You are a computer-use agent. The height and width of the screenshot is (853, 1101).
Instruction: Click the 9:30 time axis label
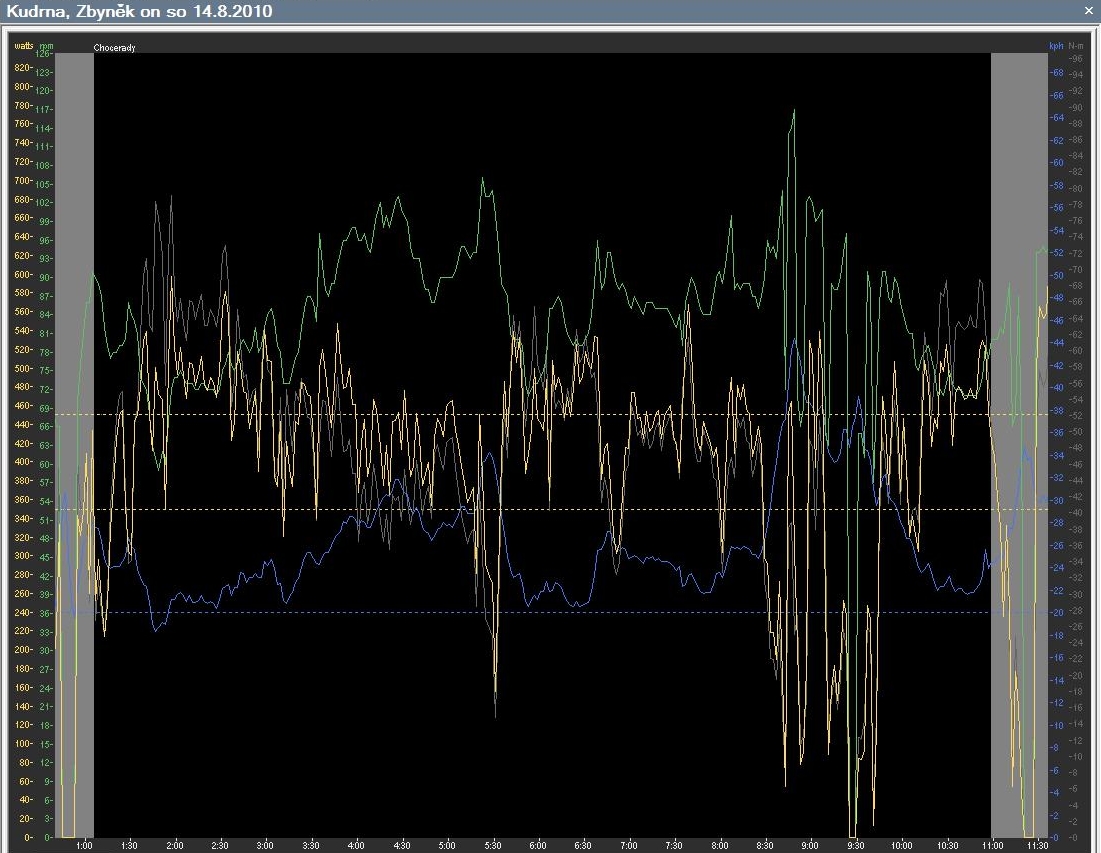tap(855, 845)
